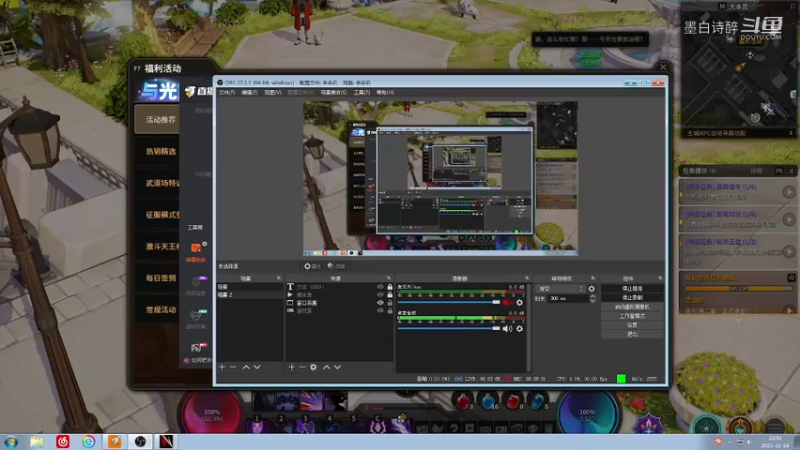Click 停止录制 to stop recording

(x=632, y=297)
